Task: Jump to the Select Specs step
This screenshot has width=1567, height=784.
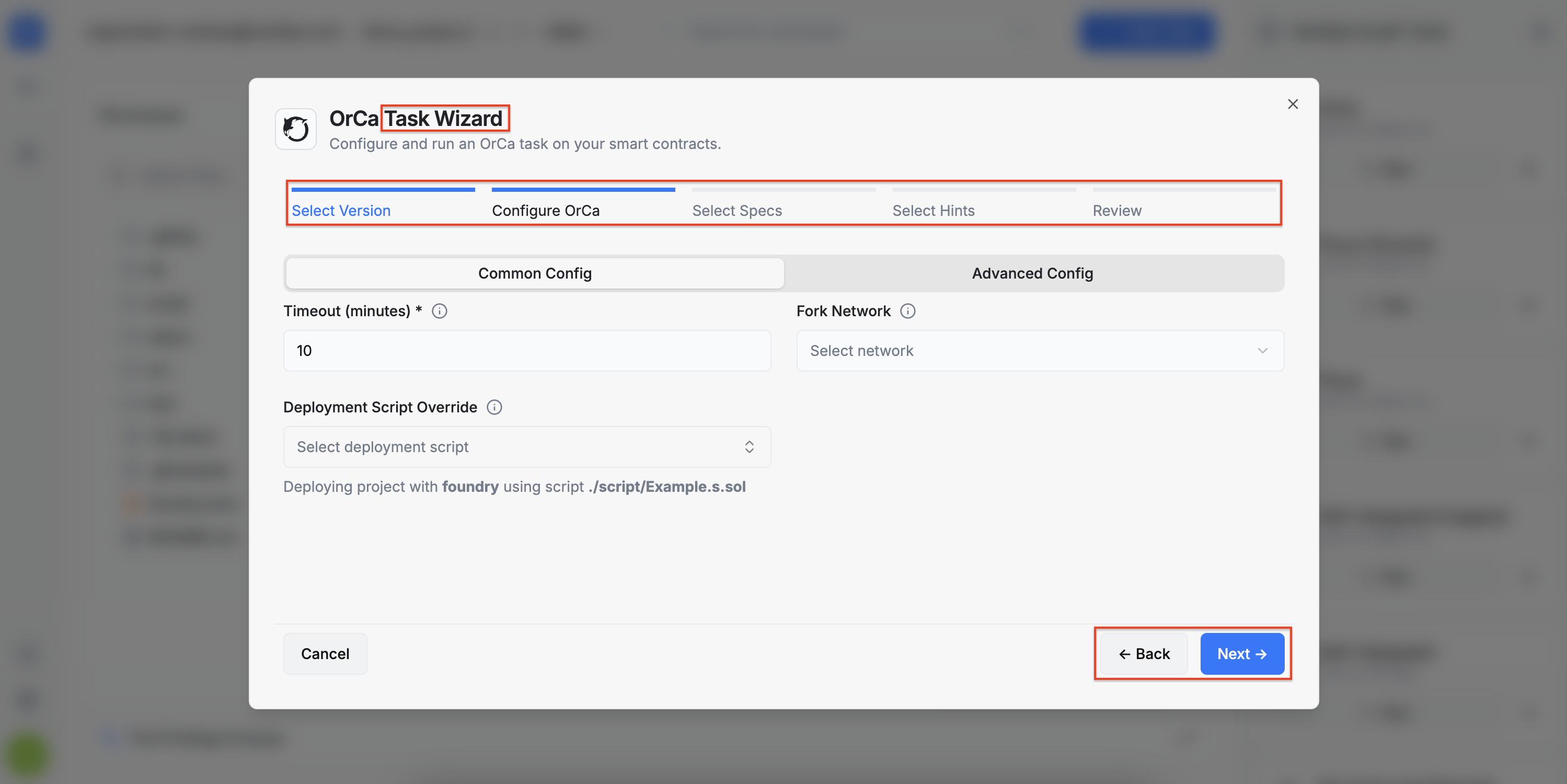Action: pos(736,211)
